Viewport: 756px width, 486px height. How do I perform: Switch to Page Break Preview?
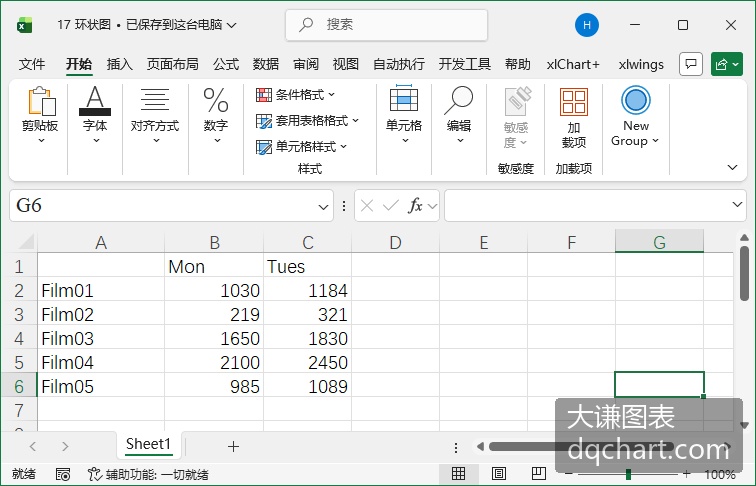click(x=539, y=473)
